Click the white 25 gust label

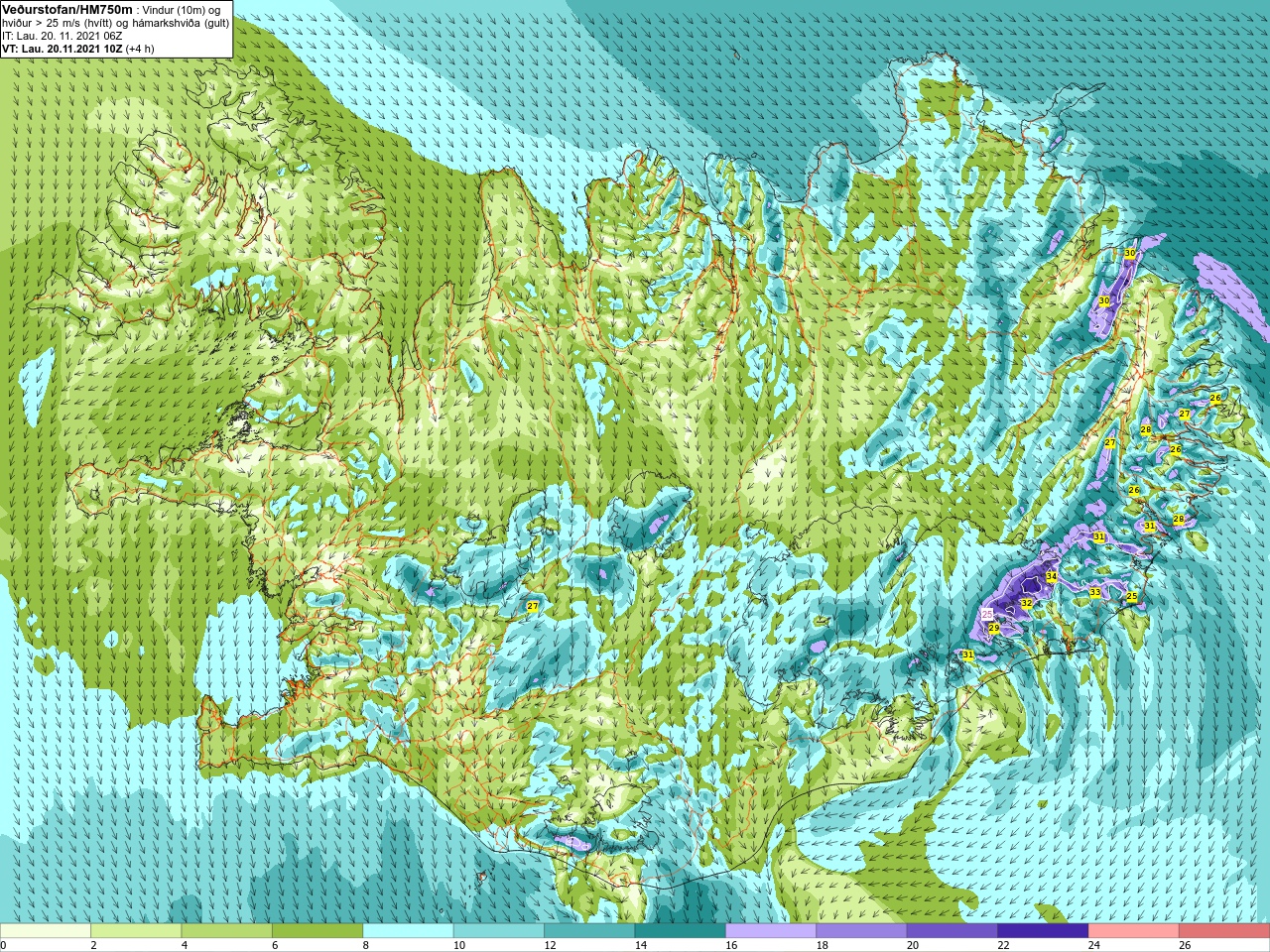pyautogui.click(x=987, y=615)
